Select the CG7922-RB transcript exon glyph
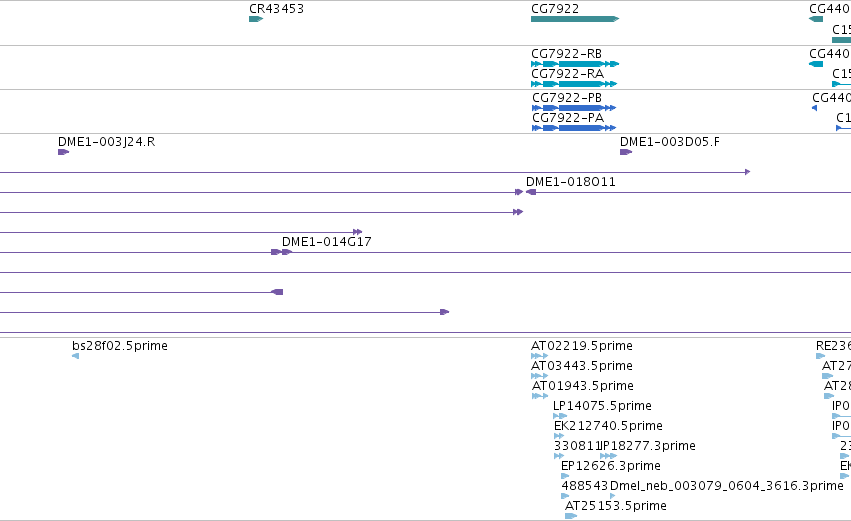 pyautogui.click(x=575, y=64)
